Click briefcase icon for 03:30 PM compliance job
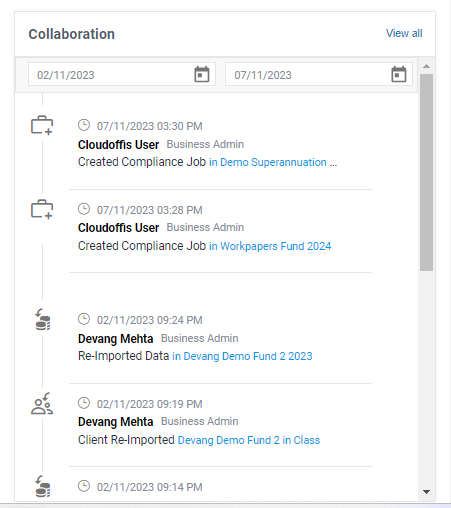Screen dimensions: 451x508 coord(42,125)
